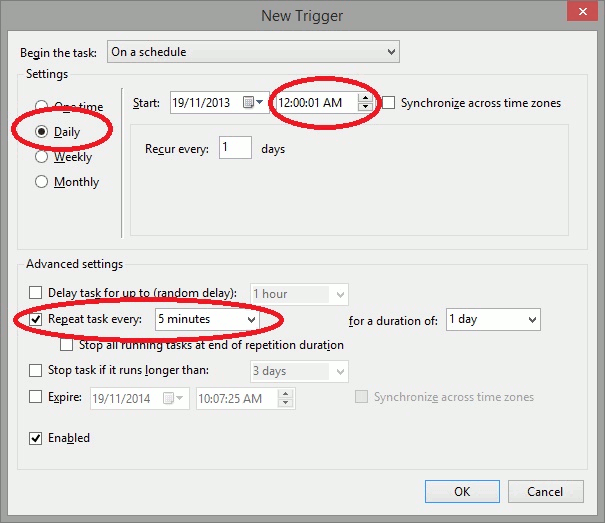Open the Begin the task dropdown

click(252, 52)
